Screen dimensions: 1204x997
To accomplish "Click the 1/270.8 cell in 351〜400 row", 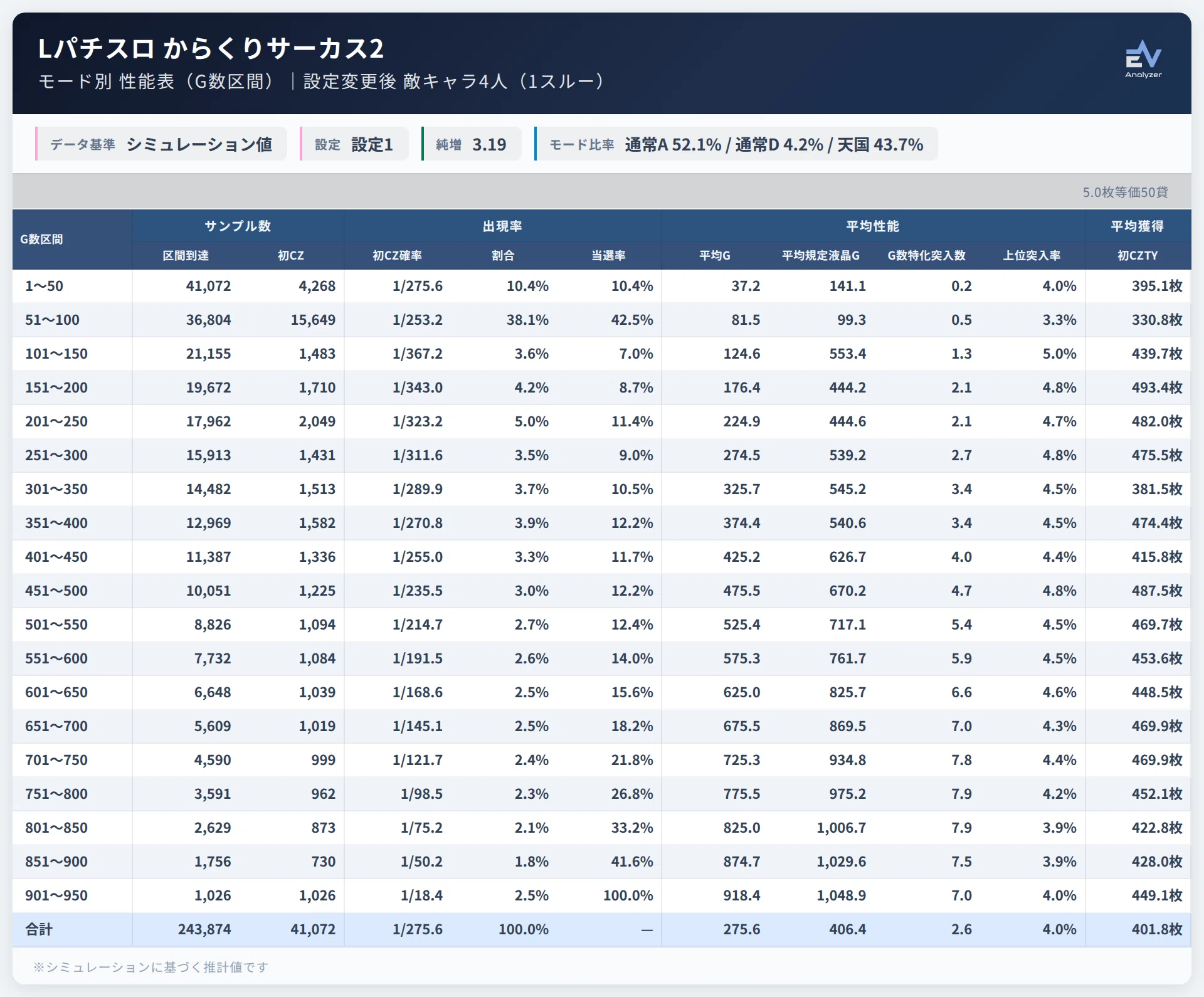I will tap(417, 523).
